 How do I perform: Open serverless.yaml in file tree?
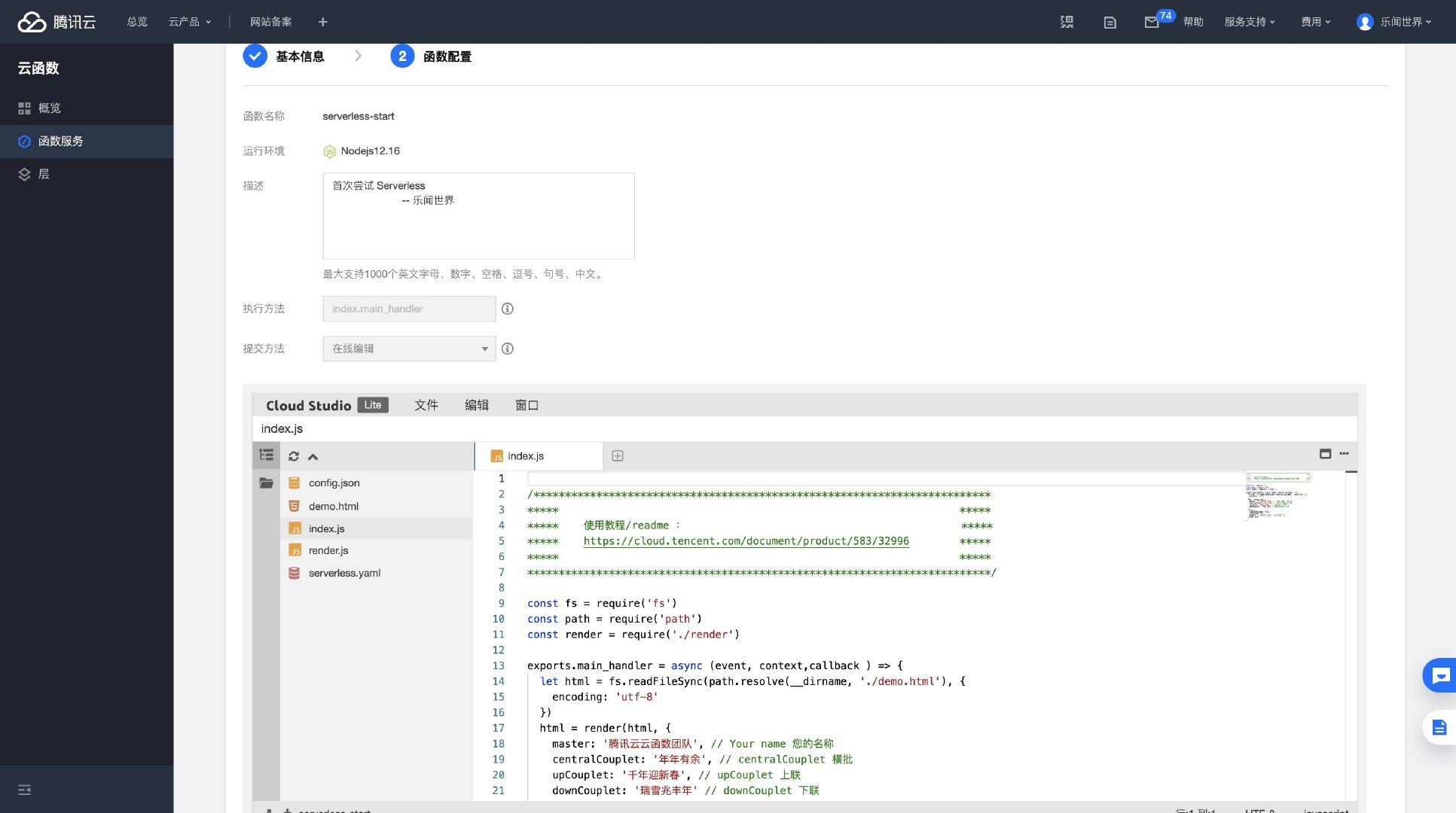377,573
